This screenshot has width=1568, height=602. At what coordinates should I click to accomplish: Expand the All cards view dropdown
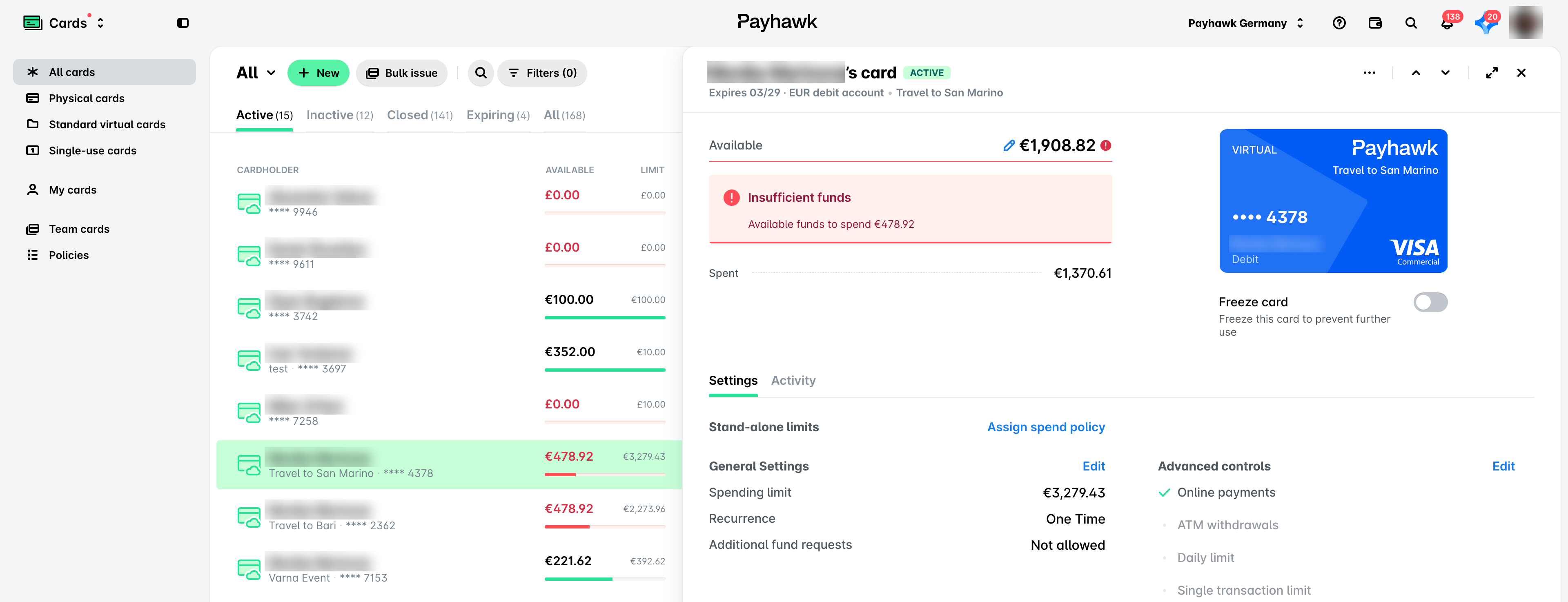pos(256,73)
